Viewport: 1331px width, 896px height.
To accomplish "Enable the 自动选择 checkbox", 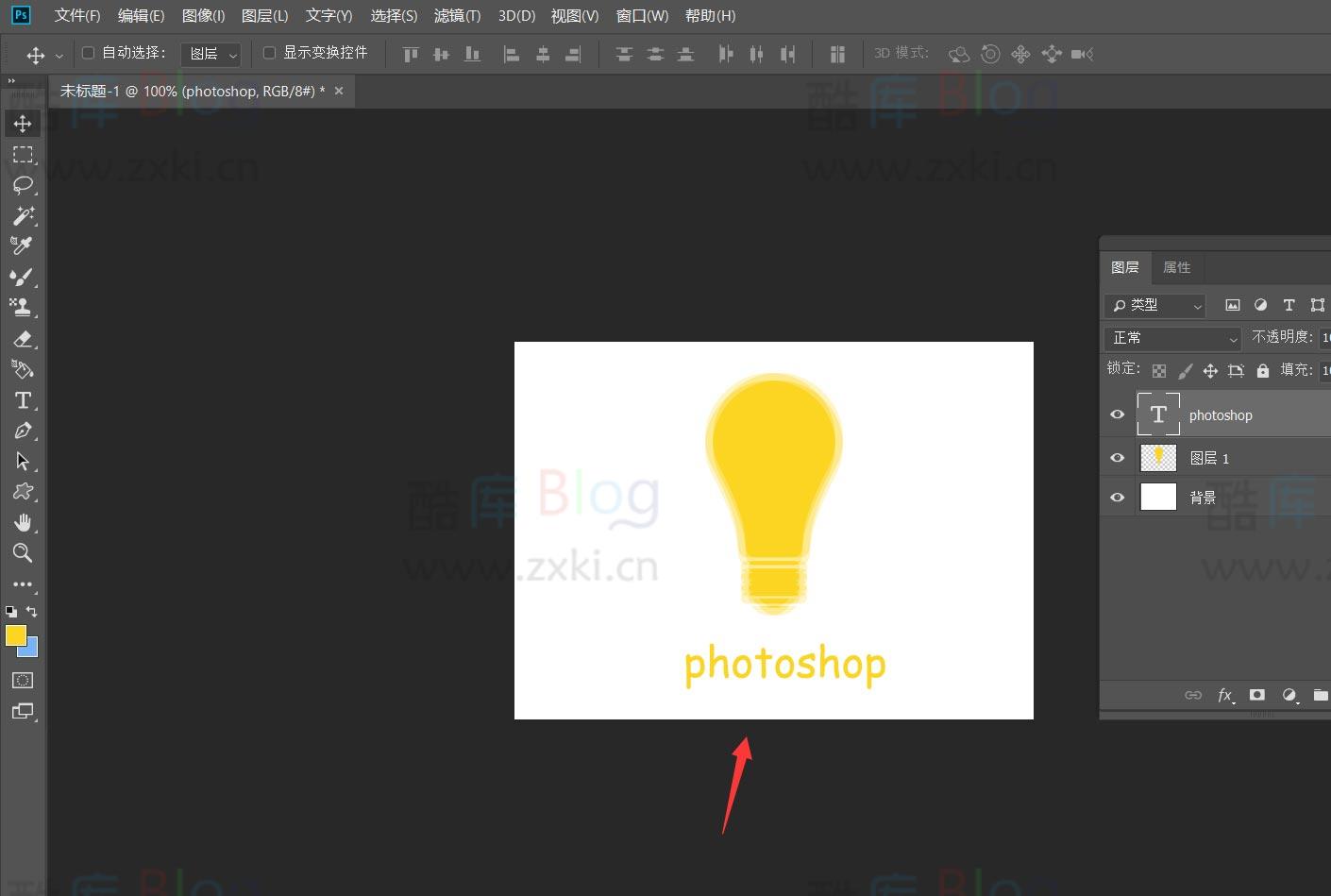I will [89, 53].
